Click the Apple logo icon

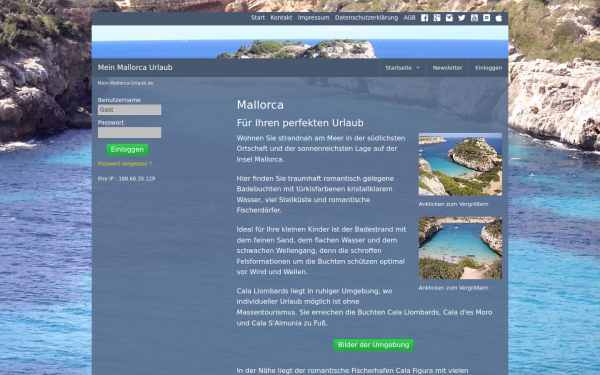tap(499, 18)
